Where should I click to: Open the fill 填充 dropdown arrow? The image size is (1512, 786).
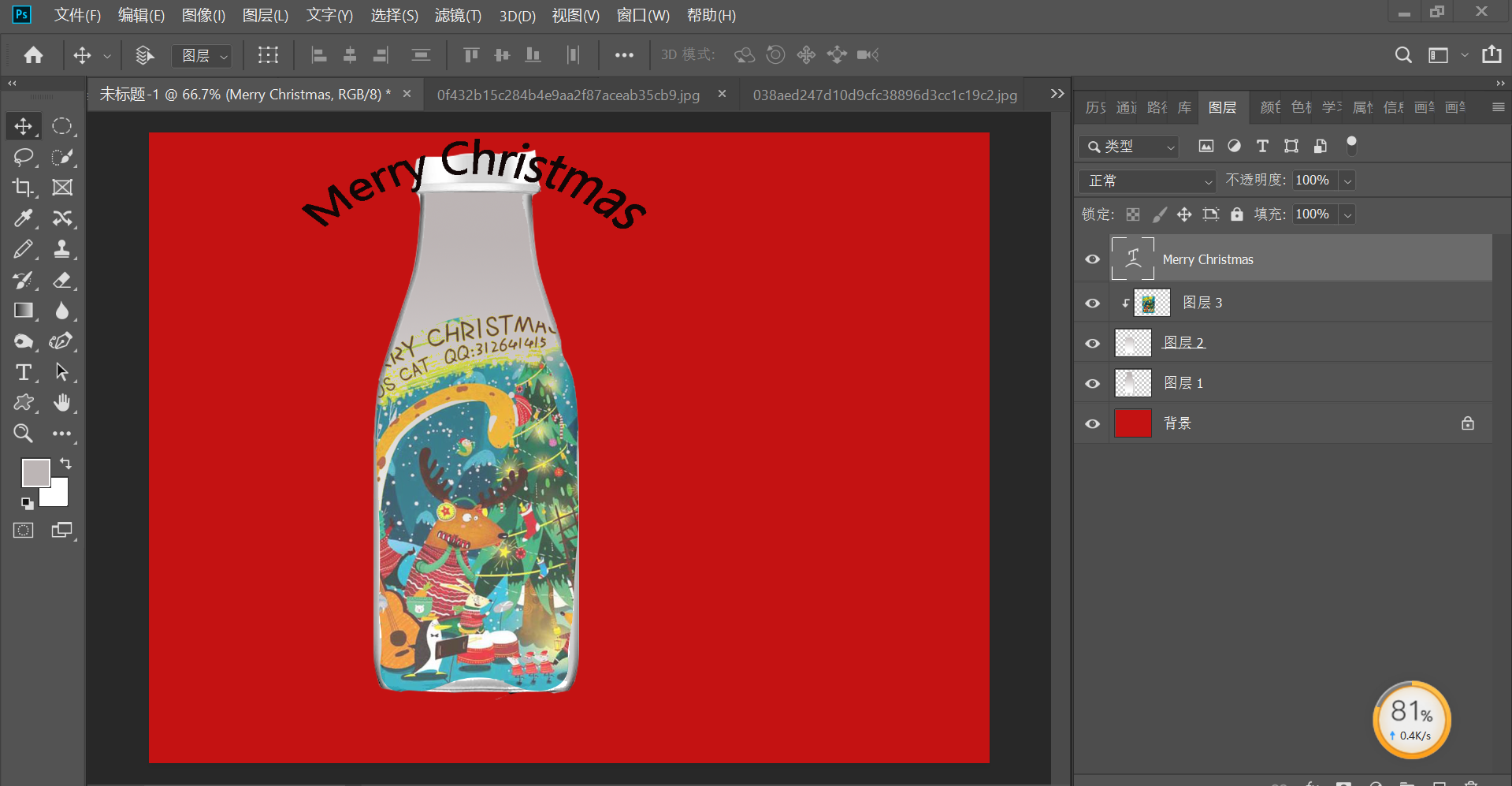tap(1347, 214)
